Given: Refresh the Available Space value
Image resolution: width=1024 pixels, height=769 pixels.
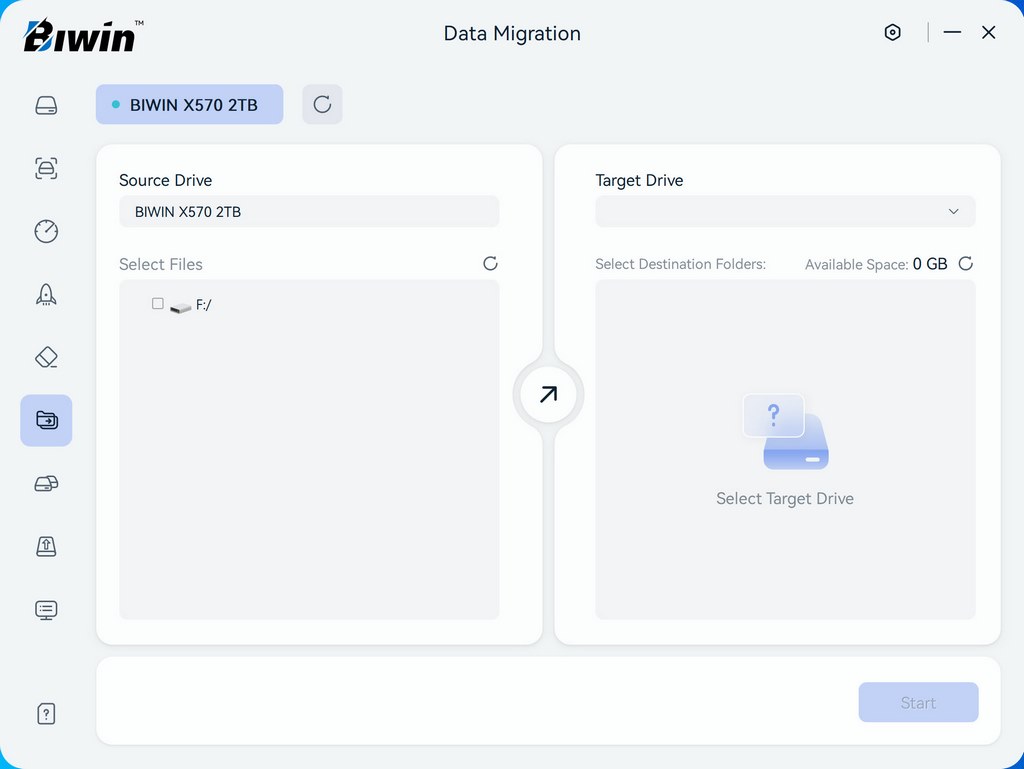Looking at the screenshot, I should click(965, 264).
